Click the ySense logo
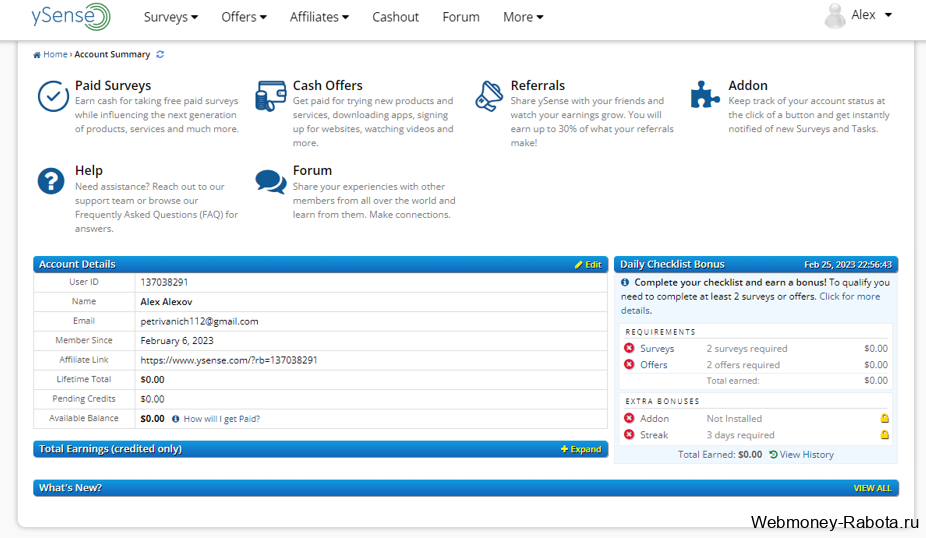 point(71,16)
